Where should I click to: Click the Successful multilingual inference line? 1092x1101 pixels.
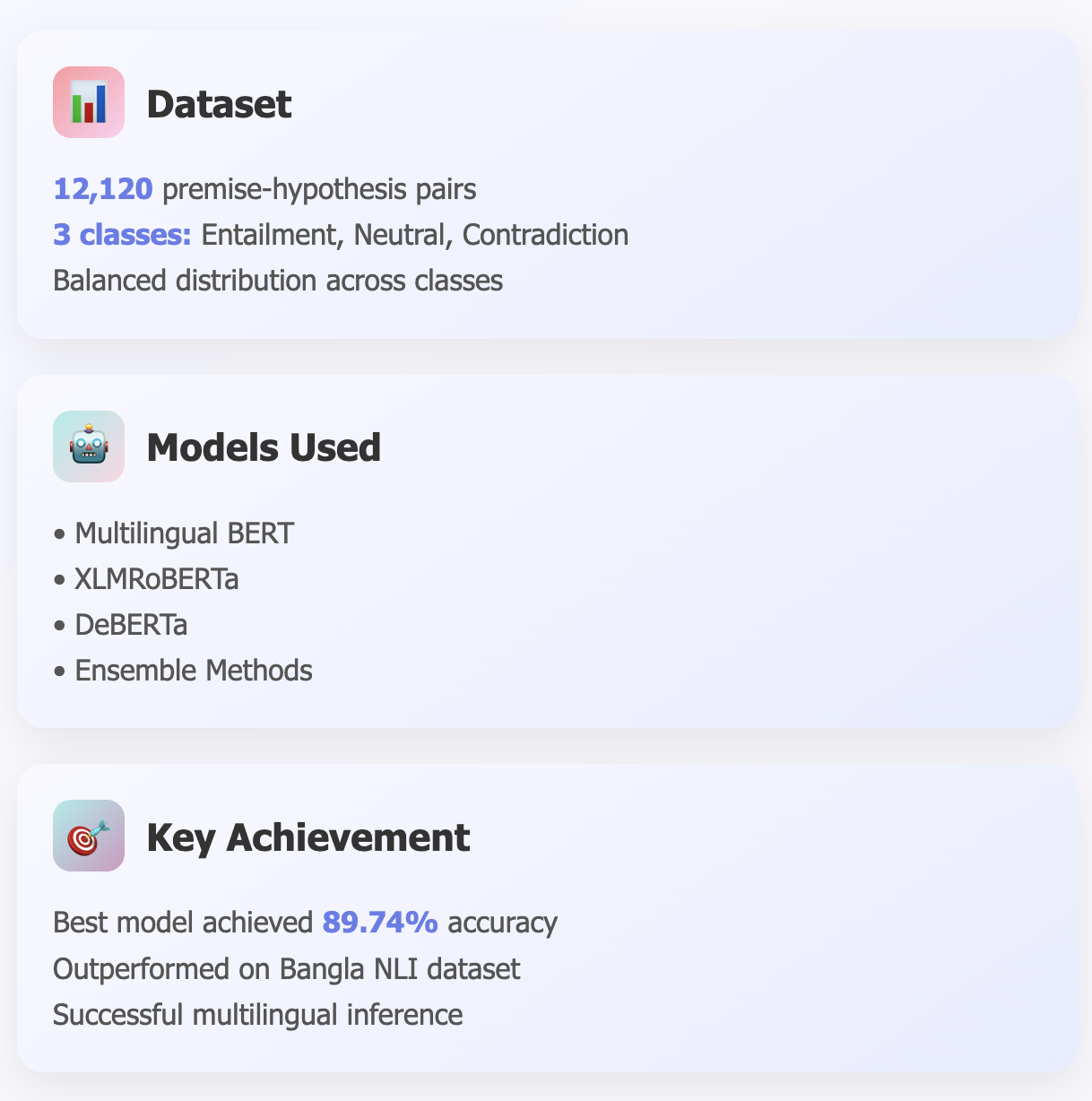click(x=258, y=1015)
